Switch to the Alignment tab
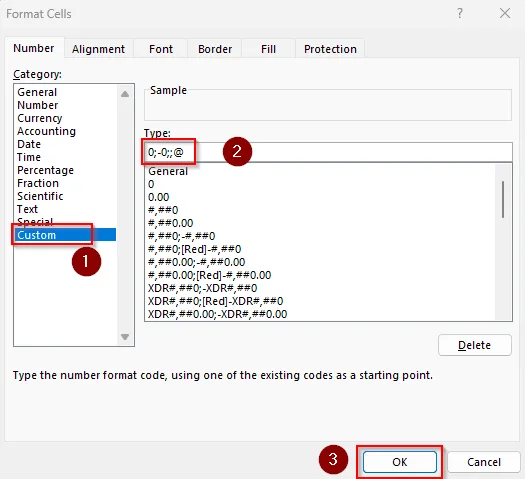 (98, 49)
